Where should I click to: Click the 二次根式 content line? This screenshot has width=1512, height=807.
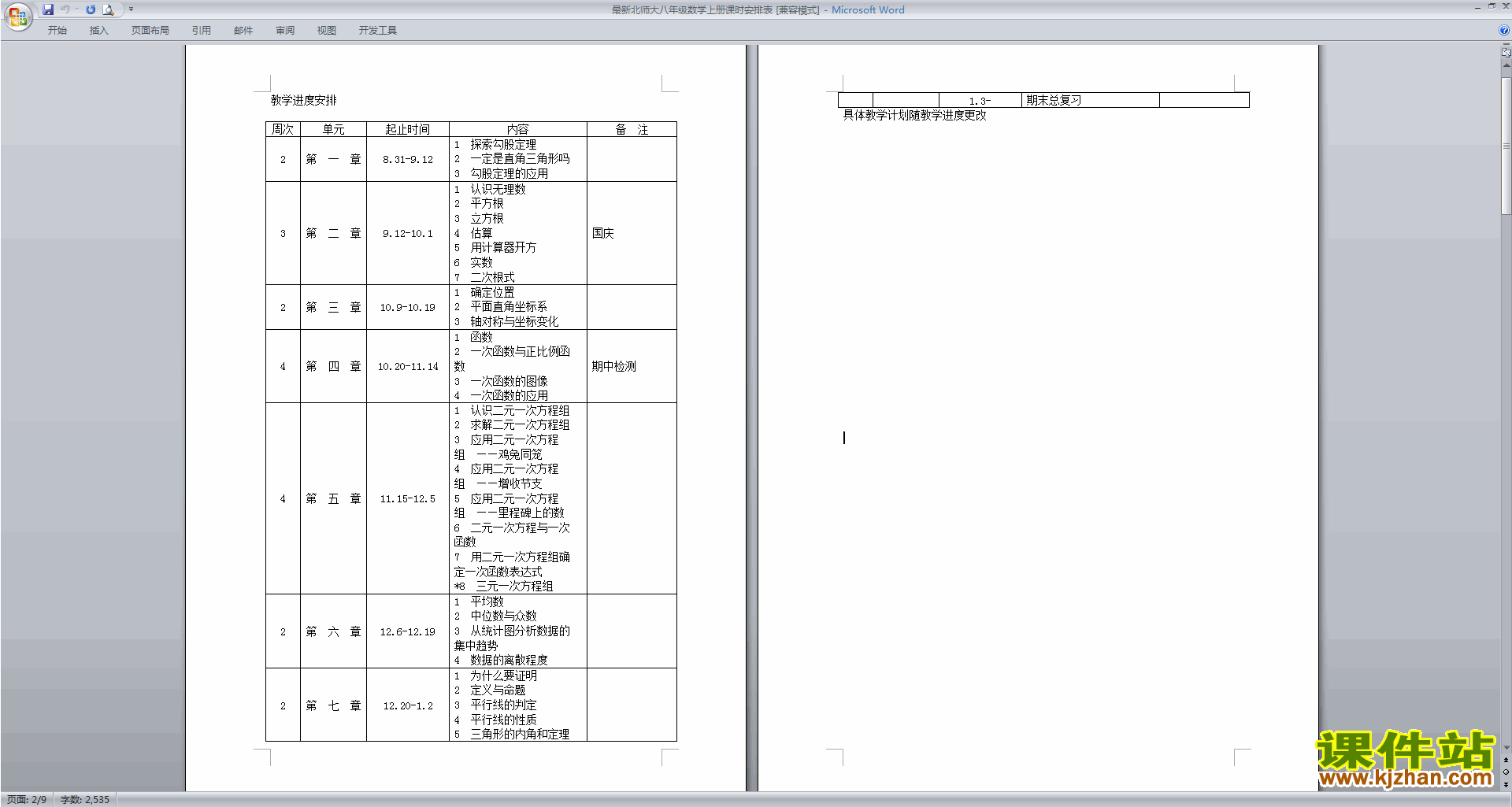pyautogui.click(x=492, y=278)
